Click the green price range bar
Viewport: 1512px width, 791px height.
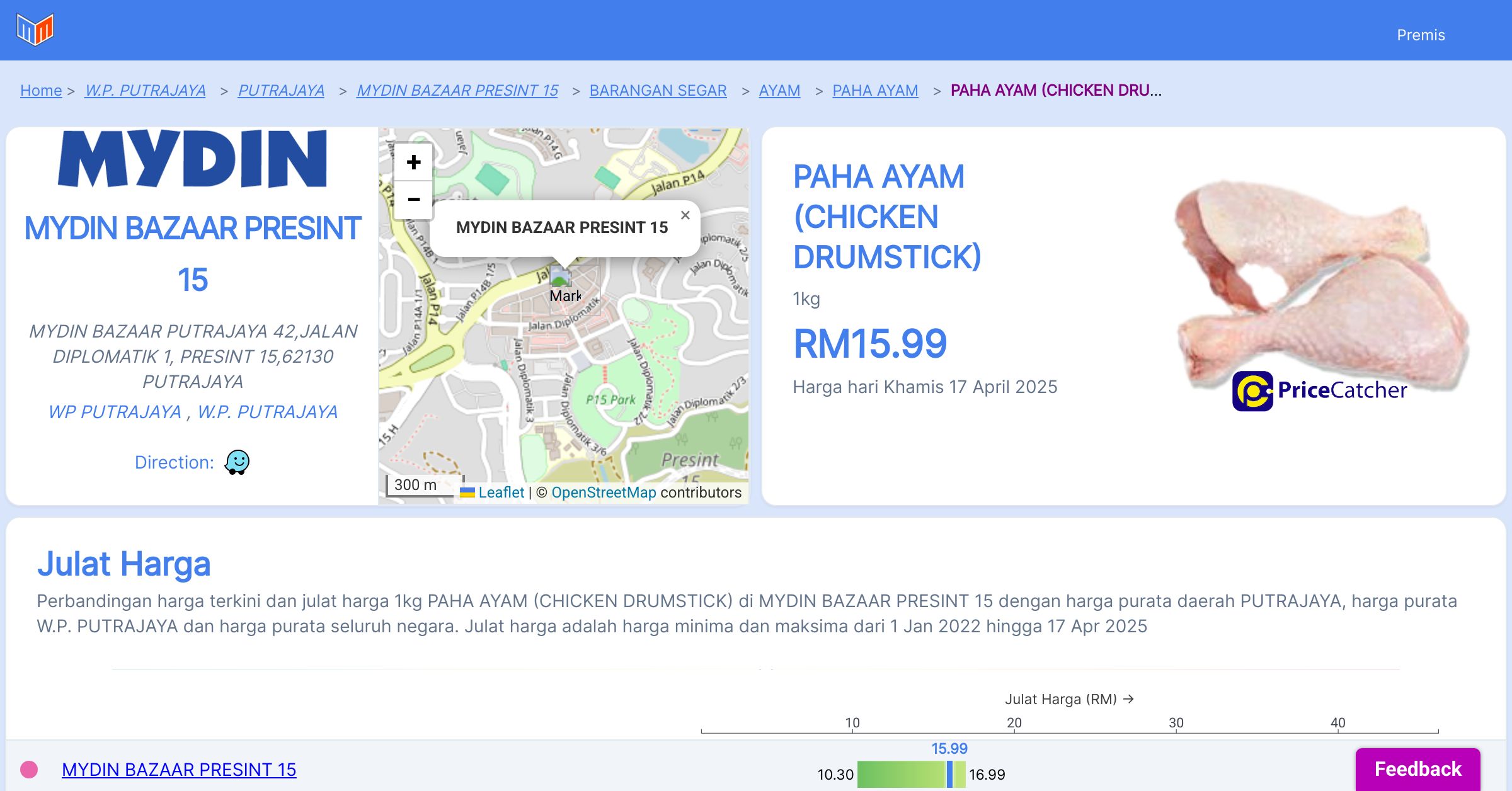[901, 774]
